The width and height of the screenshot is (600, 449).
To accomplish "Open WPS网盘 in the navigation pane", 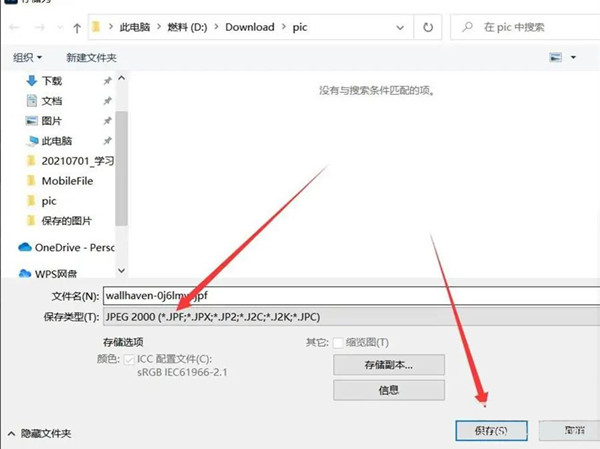I will click(x=58, y=273).
